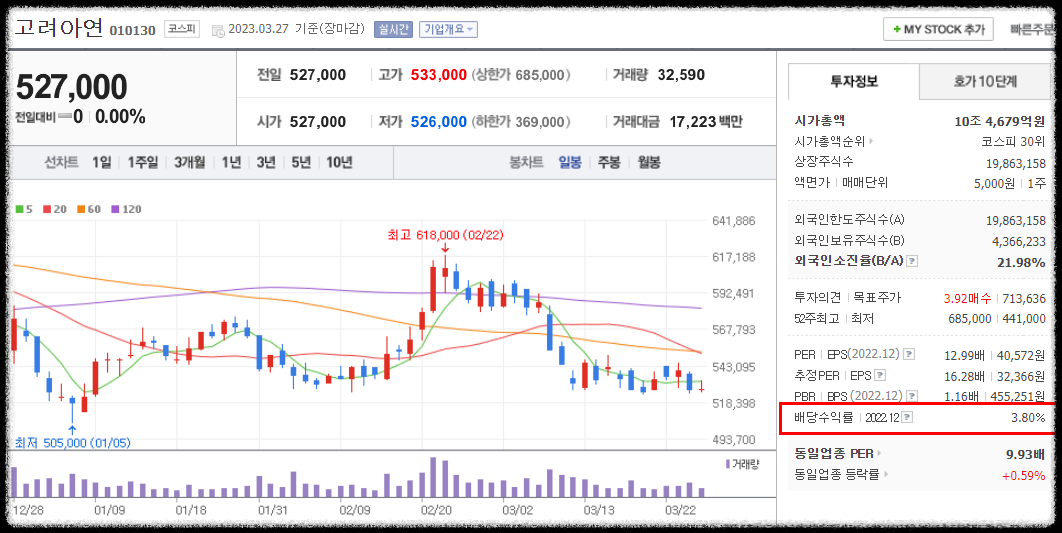Click the 시가총액 value 10조 4,679억원
The width and height of the screenshot is (1062, 533).
[x=1000, y=121]
